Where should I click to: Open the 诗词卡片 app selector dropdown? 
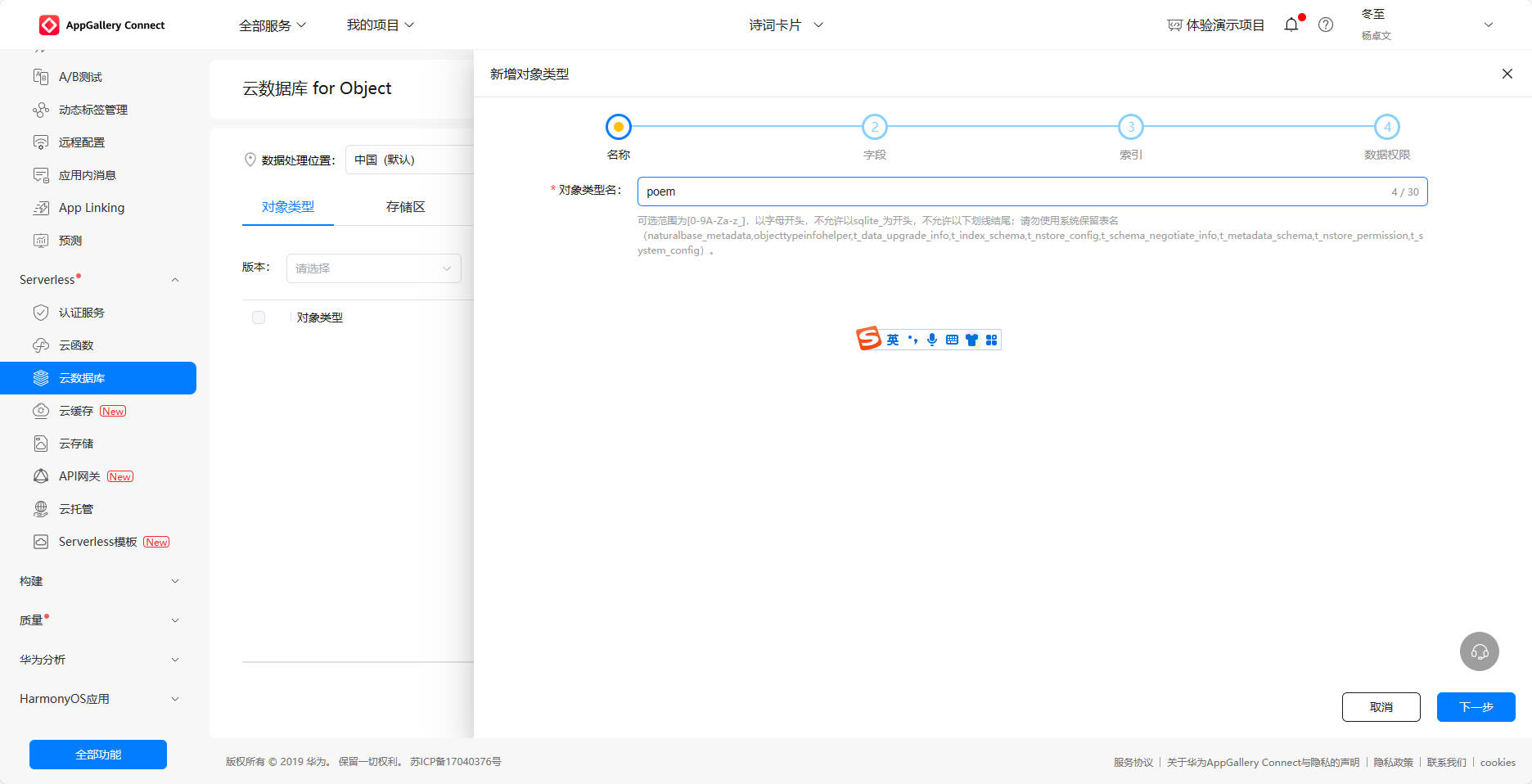click(786, 25)
